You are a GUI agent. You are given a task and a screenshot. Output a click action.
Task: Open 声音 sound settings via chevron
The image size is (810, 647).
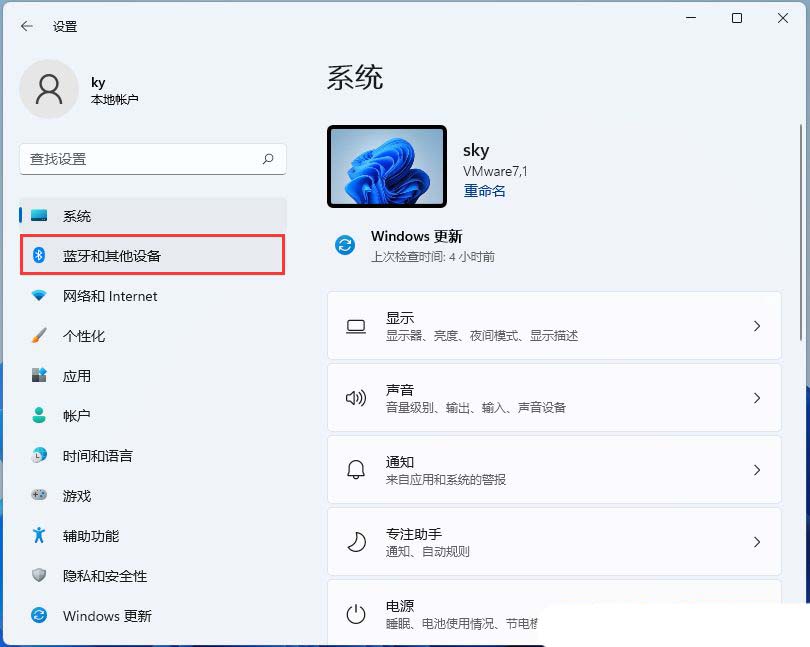(x=757, y=398)
